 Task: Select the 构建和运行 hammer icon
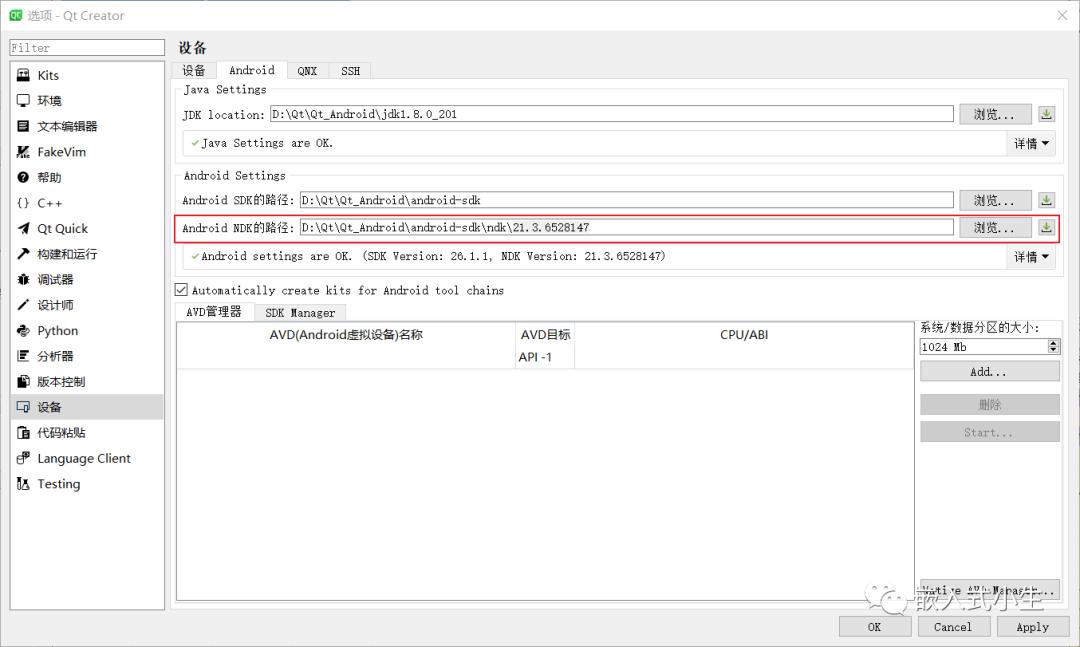coord(23,254)
